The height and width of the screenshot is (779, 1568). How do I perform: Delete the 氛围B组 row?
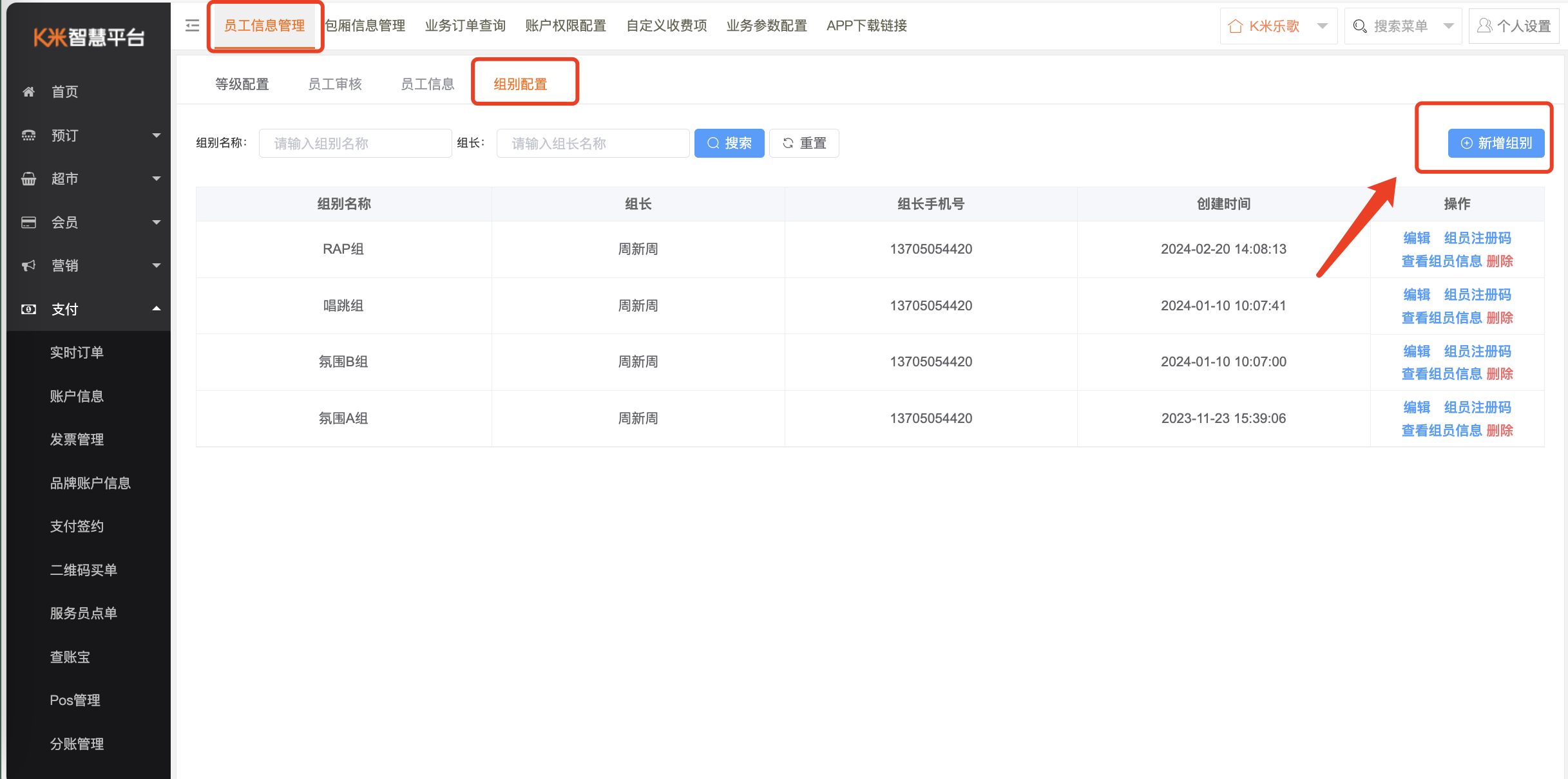click(x=1500, y=374)
